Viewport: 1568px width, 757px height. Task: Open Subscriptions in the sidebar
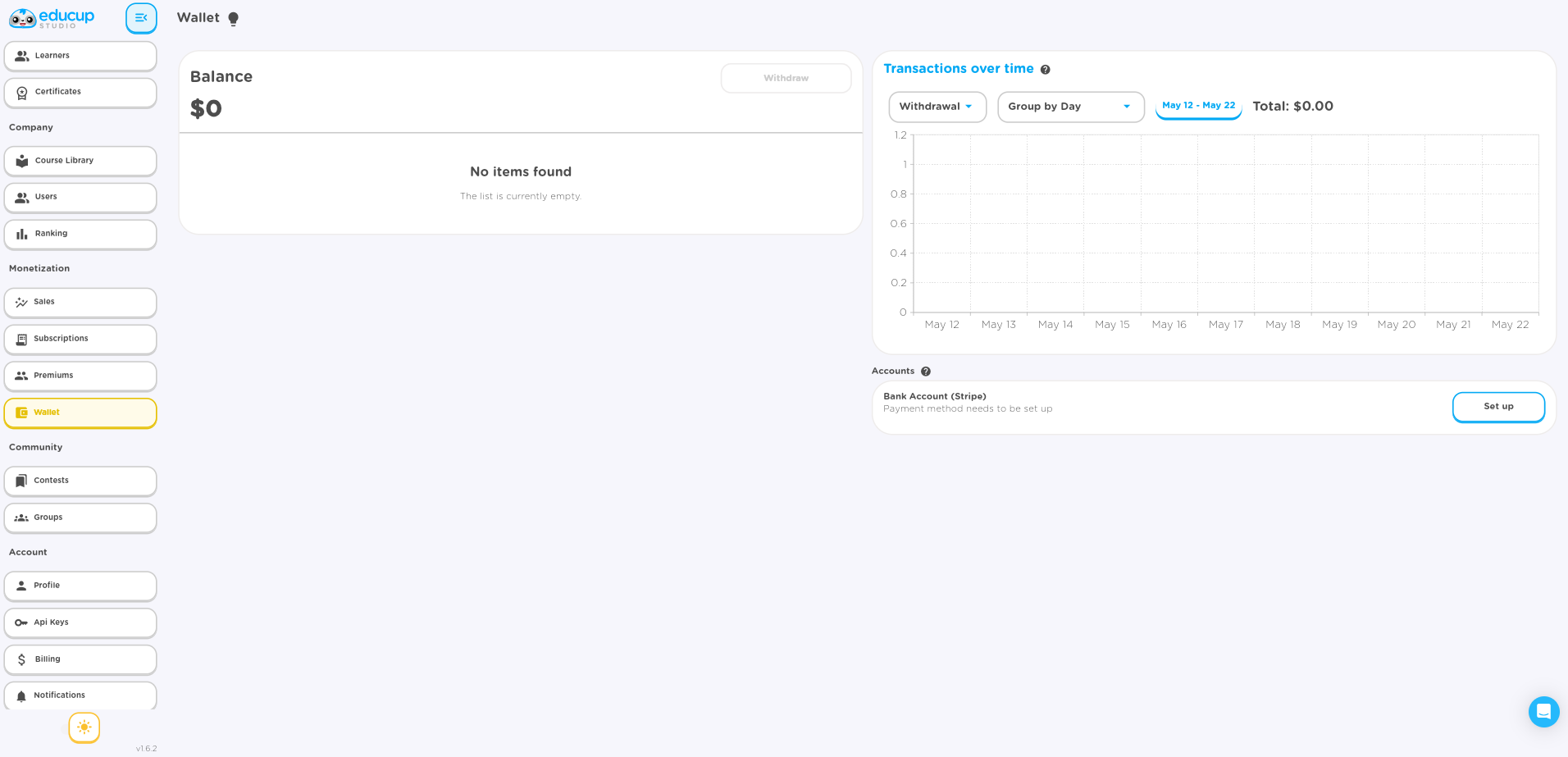pos(80,339)
